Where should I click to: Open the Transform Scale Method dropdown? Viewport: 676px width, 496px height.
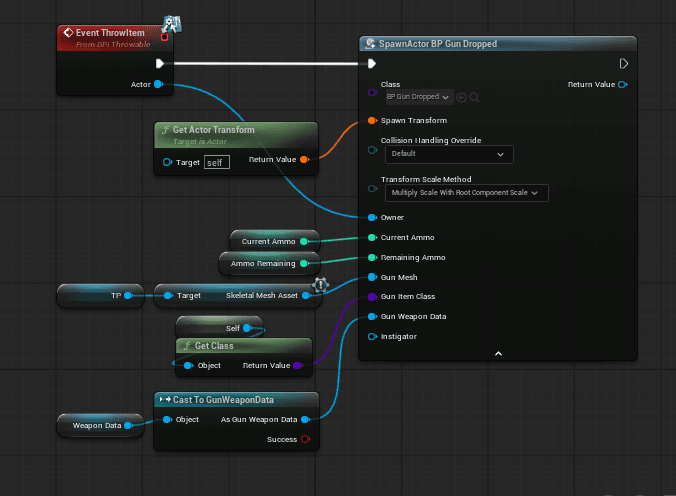466,193
